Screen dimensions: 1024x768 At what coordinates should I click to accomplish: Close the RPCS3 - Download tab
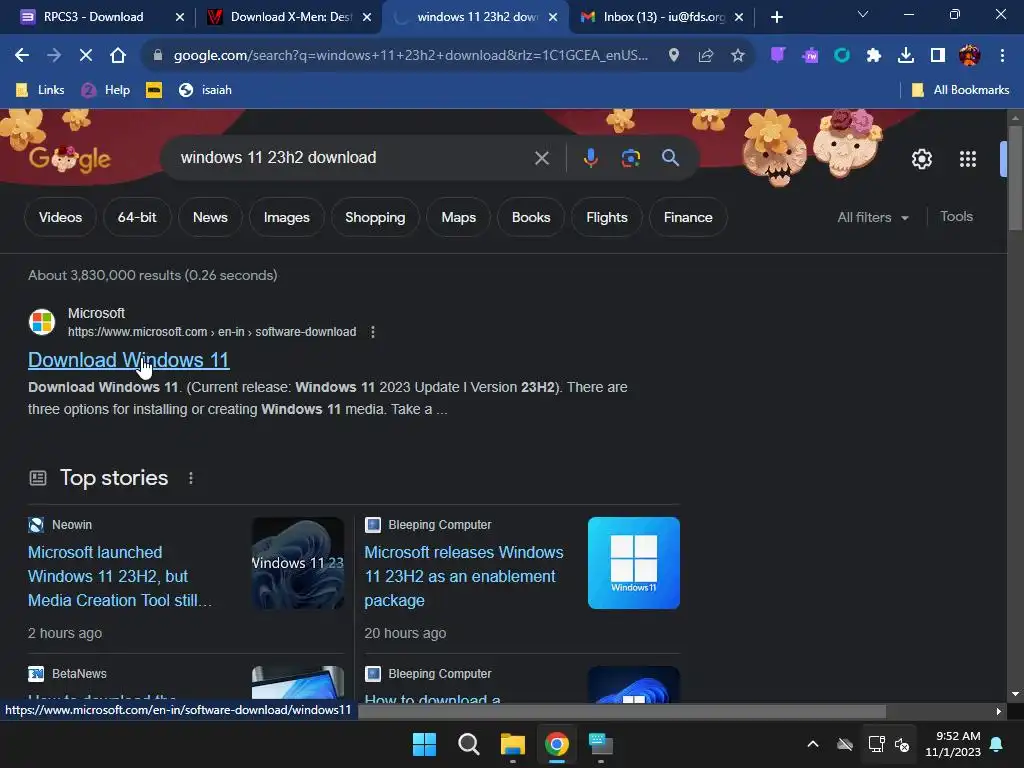tap(180, 17)
